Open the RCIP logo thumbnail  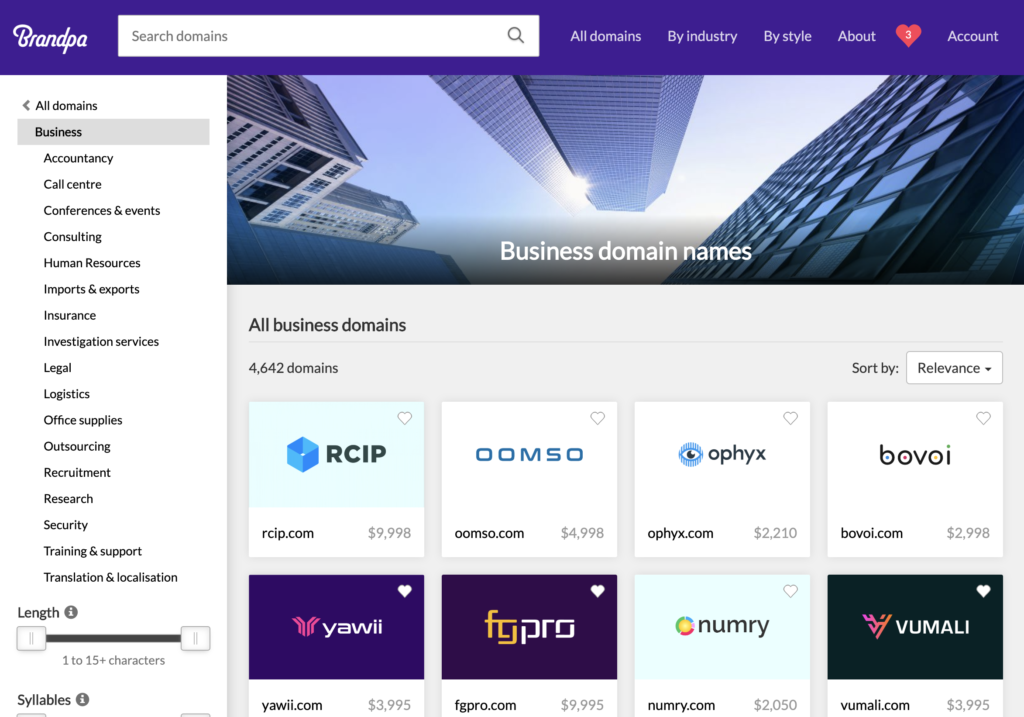click(x=336, y=454)
